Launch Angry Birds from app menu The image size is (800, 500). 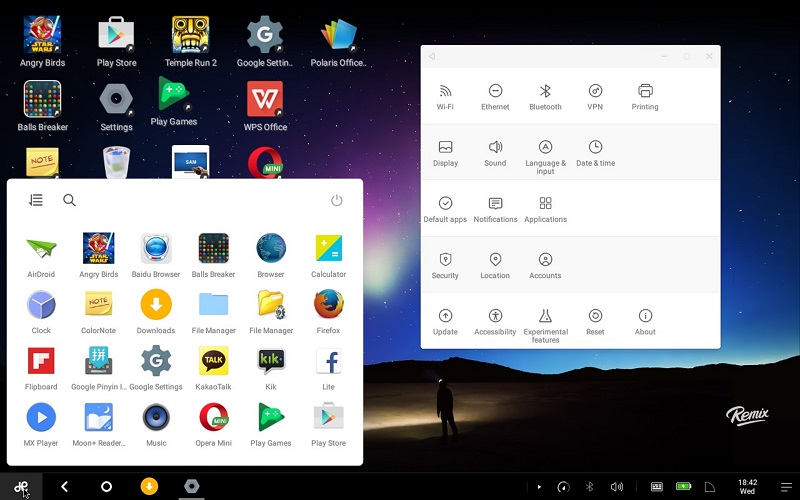click(98, 255)
